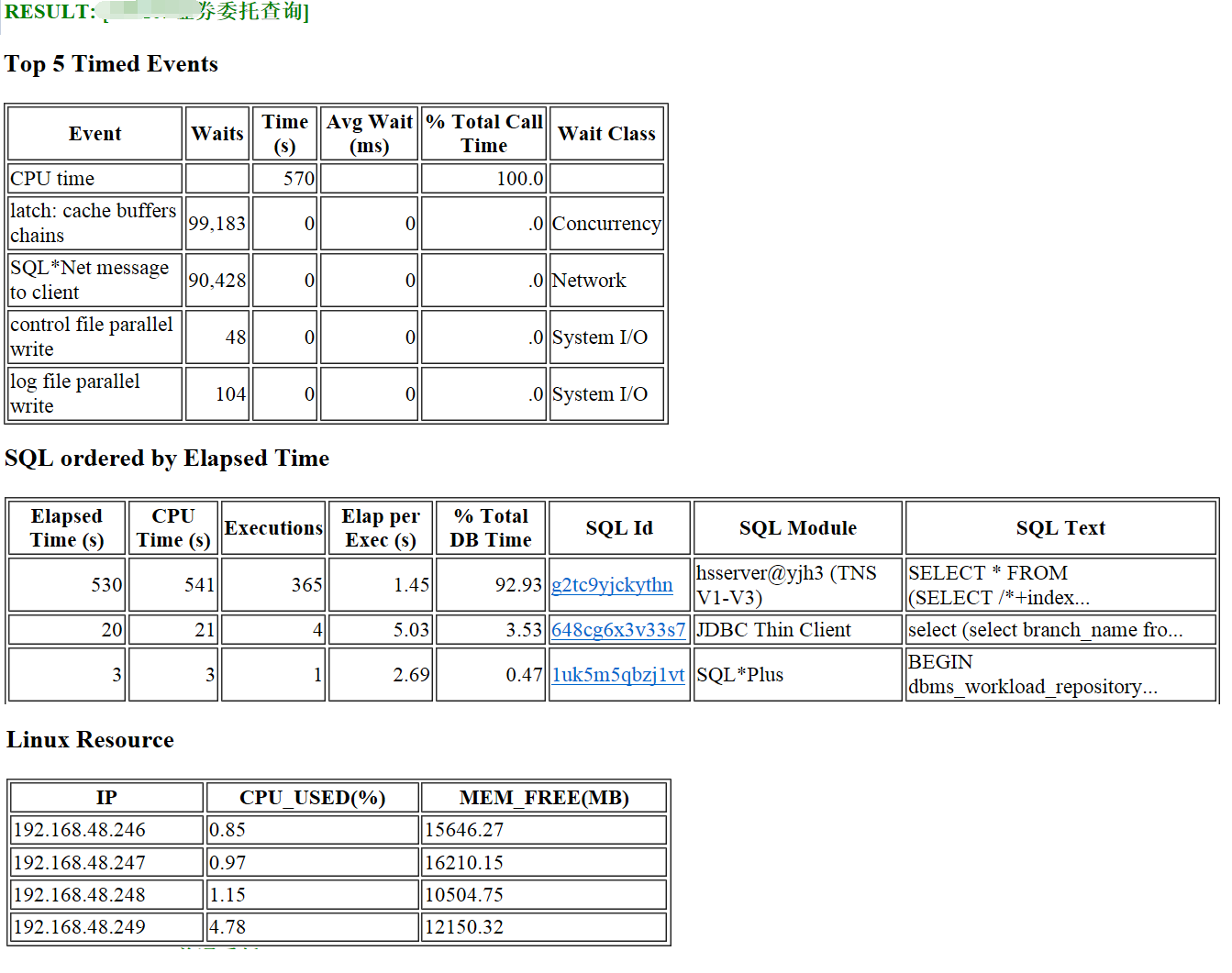Select IP address 192.168.48.249
Viewport: 1232px width, 973px height.
(80, 927)
